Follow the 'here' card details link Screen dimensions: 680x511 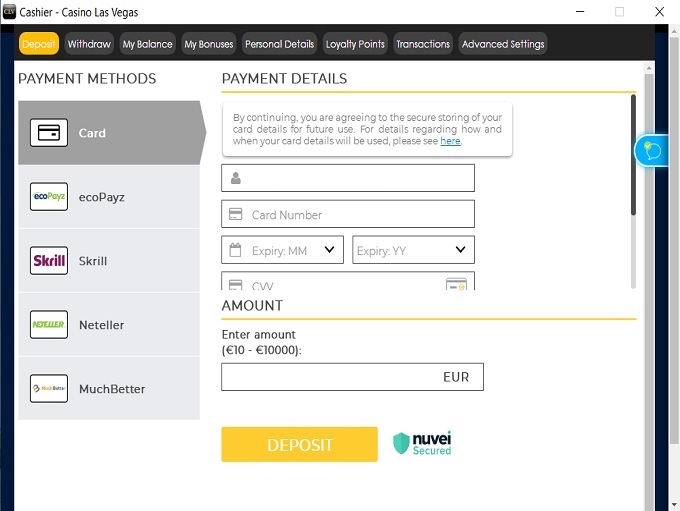click(x=450, y=141)
